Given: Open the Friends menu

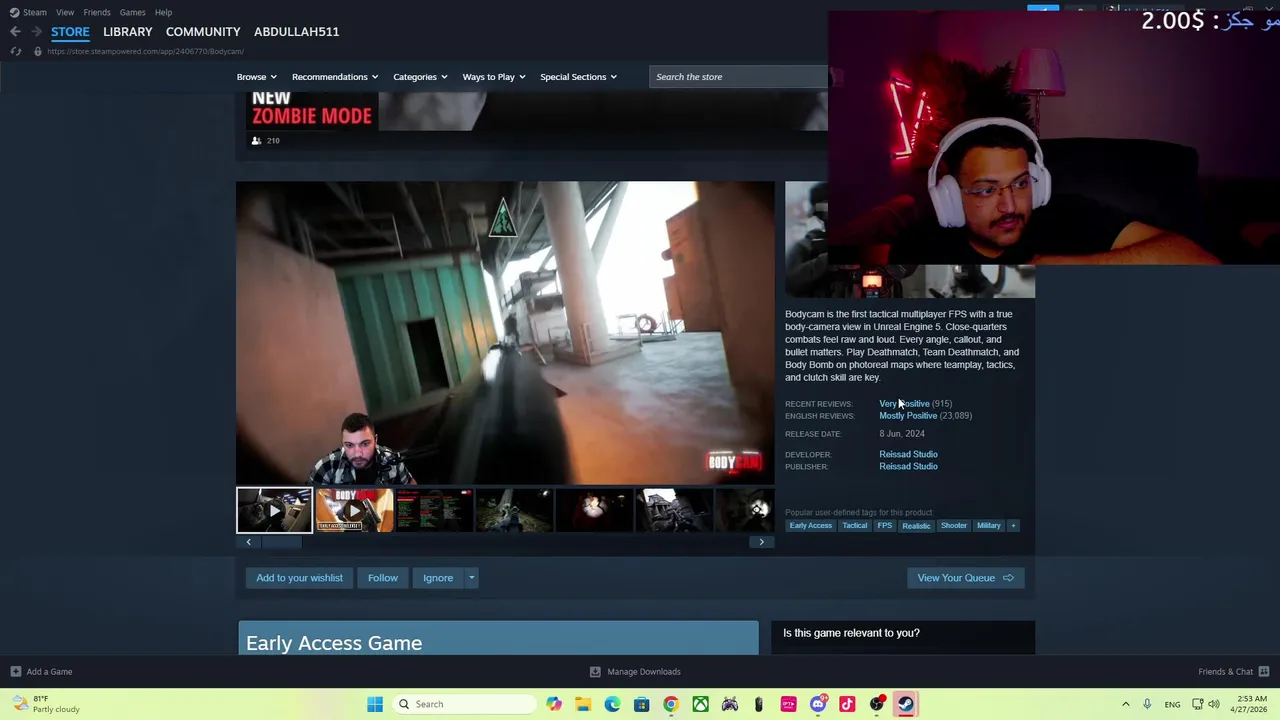Looking at the screenshot, I should 97,12.
